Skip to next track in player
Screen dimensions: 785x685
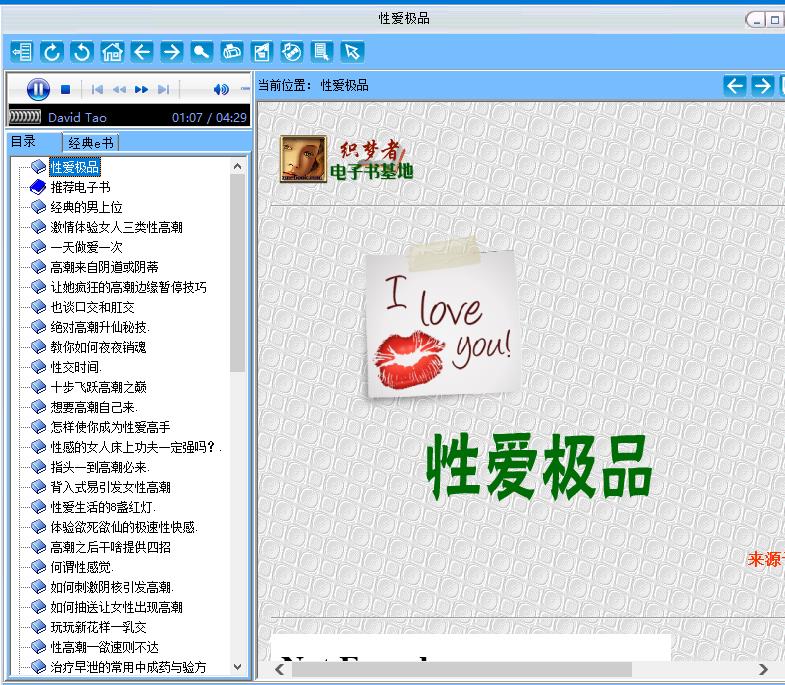pyautogui.click(x=163, y=90)
